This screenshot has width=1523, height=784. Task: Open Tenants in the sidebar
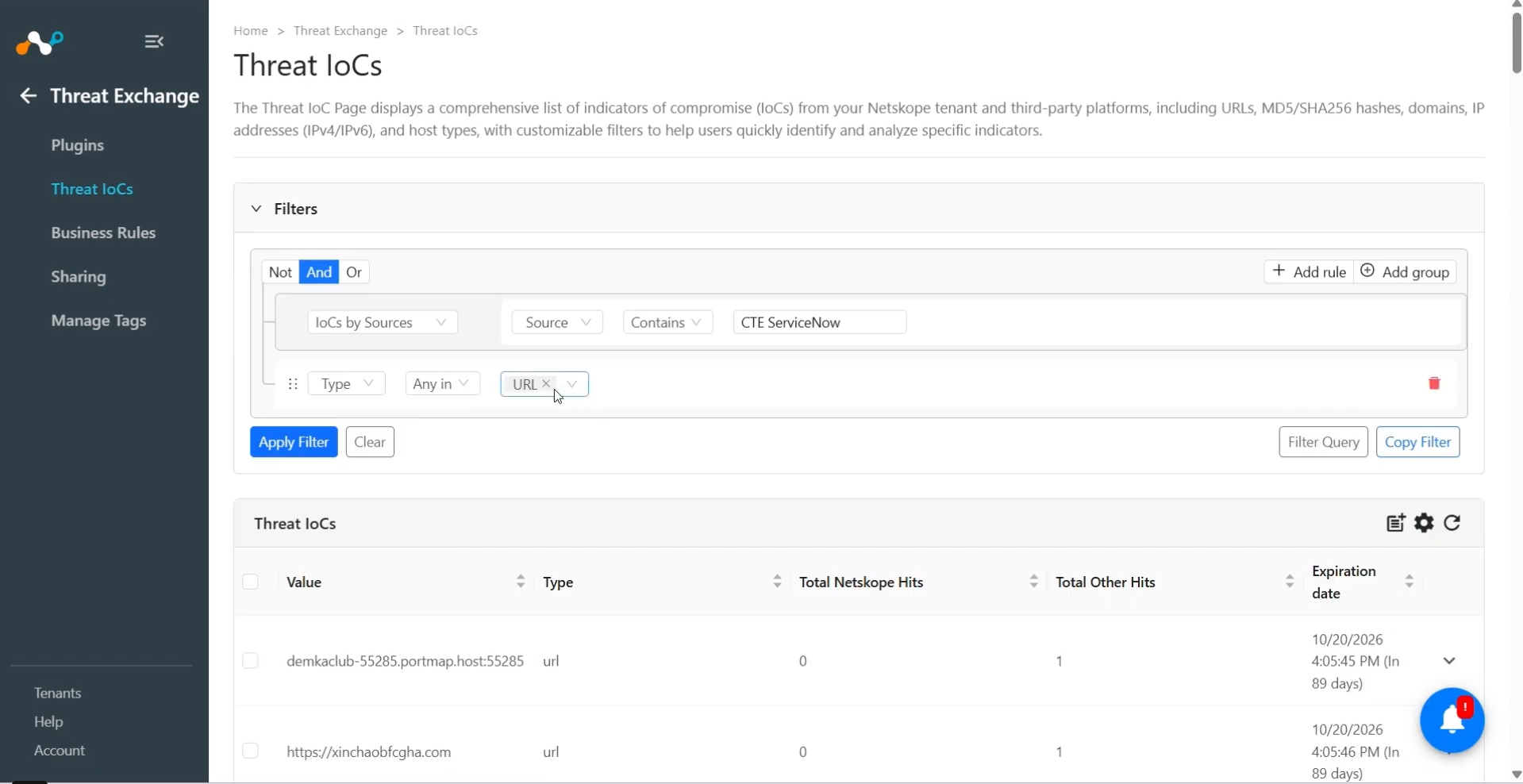pos(58,693)
